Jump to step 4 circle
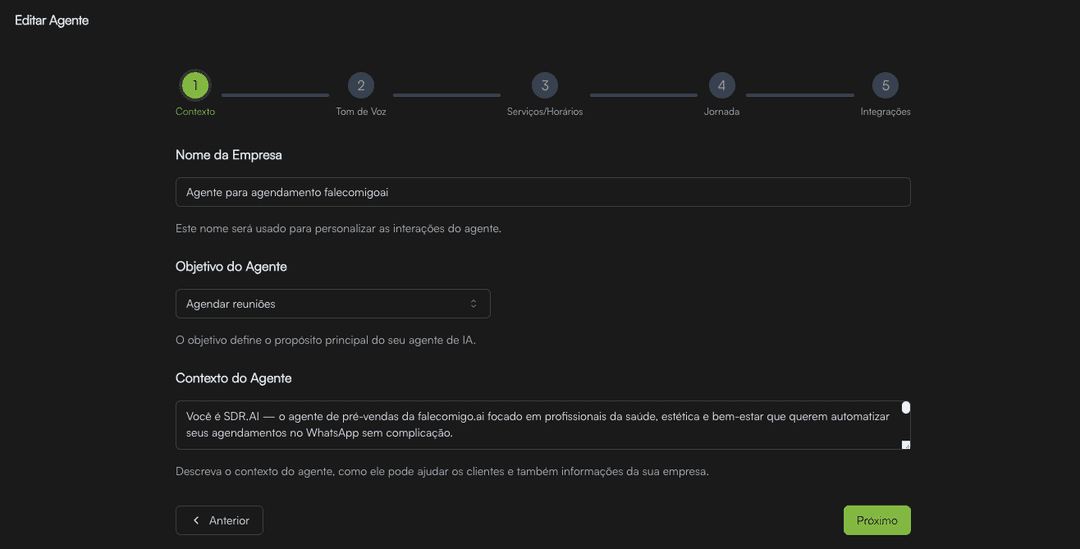Viewport: 1080px width, 549px height. (722, 85)
